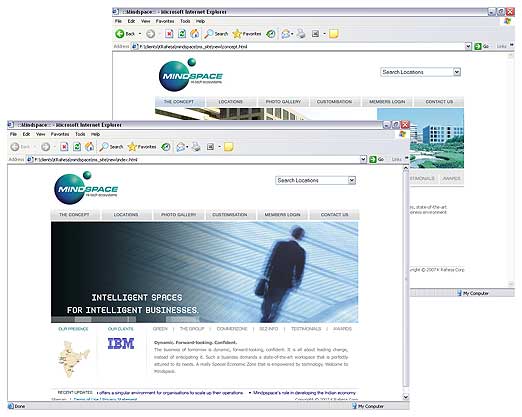Open Tools menu in front index.html window

coord(80,134)
